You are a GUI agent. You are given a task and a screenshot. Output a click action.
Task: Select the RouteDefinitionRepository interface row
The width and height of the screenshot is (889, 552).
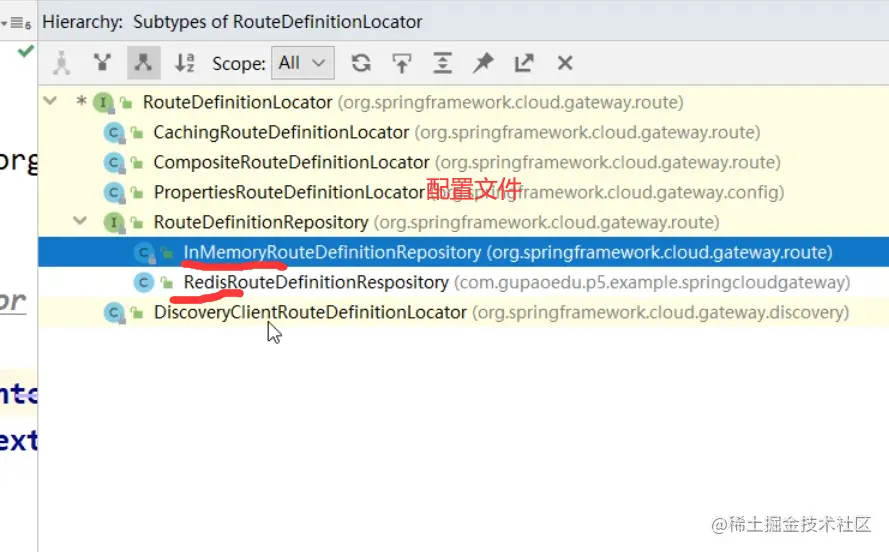tap(463, 222)
